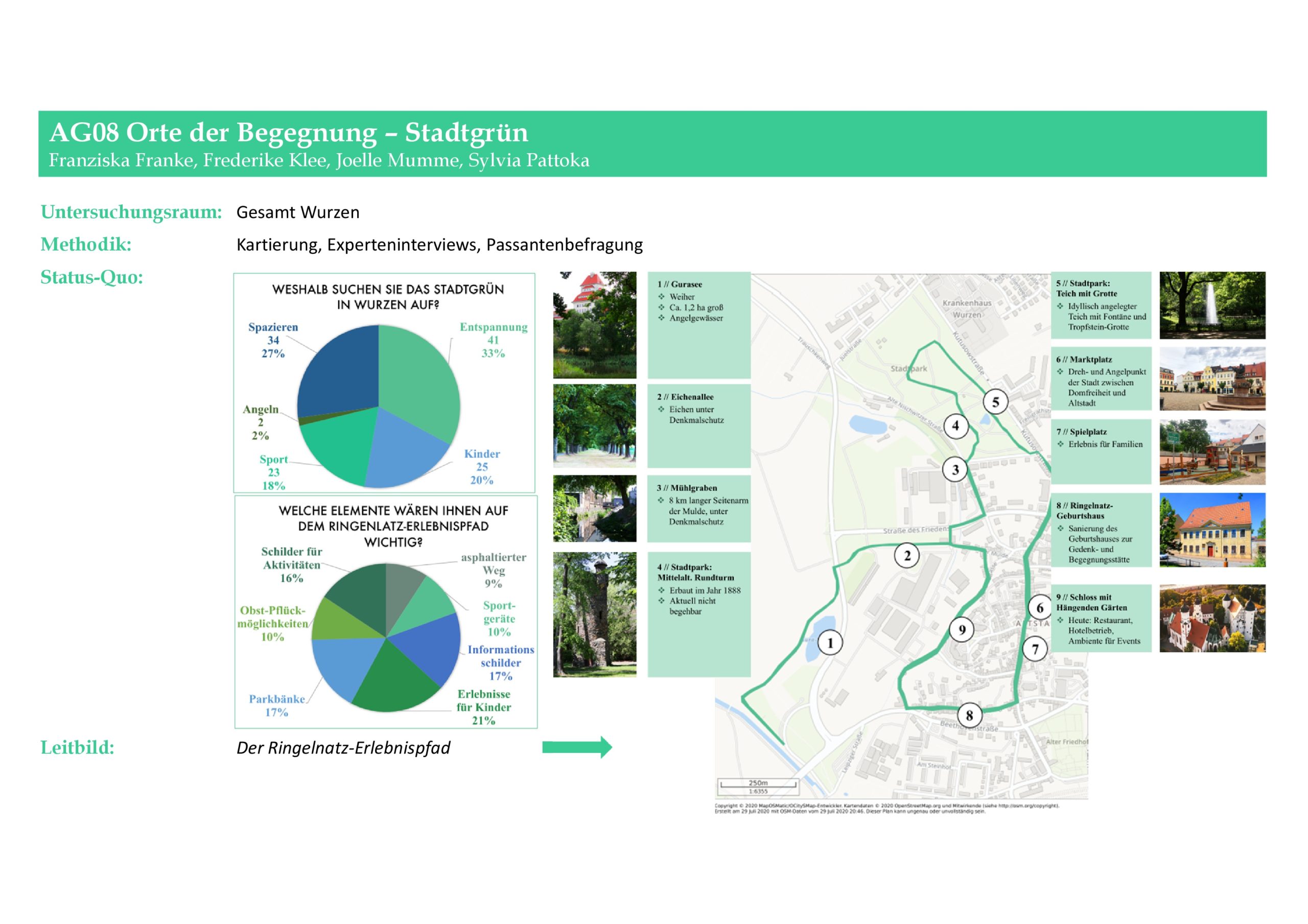Click map marker number 6

(x=1040, y=608)
